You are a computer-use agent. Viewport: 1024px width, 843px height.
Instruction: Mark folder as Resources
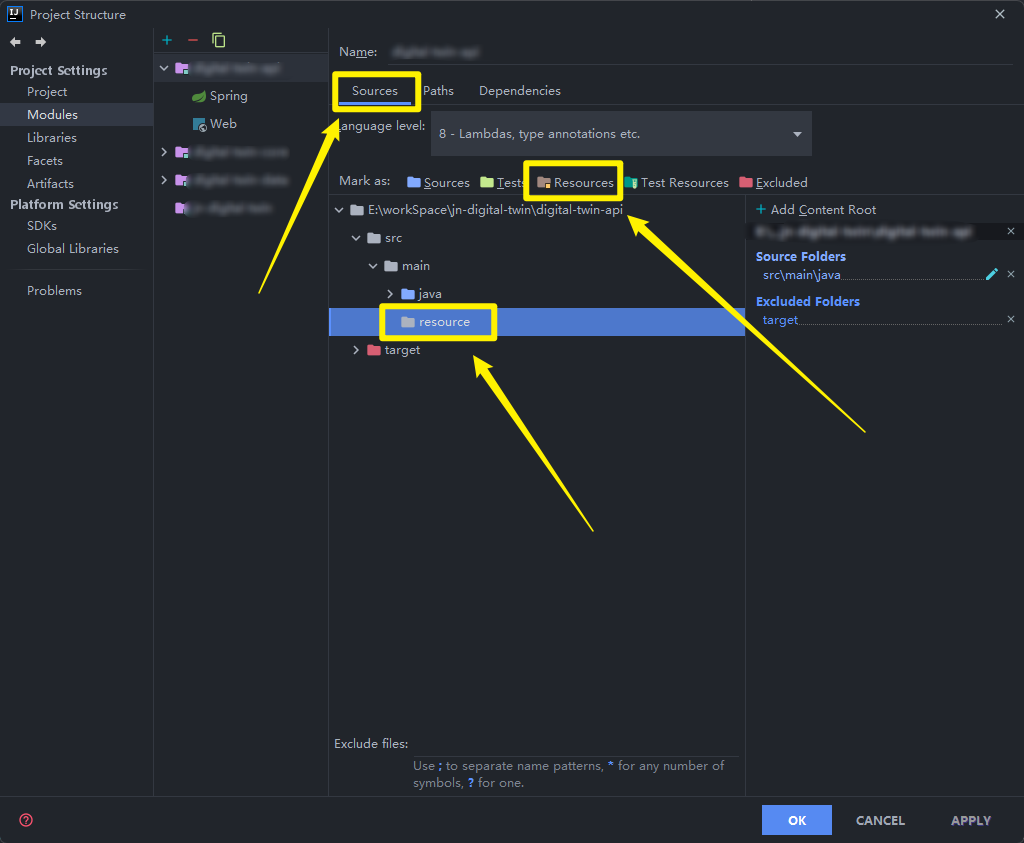575,182
